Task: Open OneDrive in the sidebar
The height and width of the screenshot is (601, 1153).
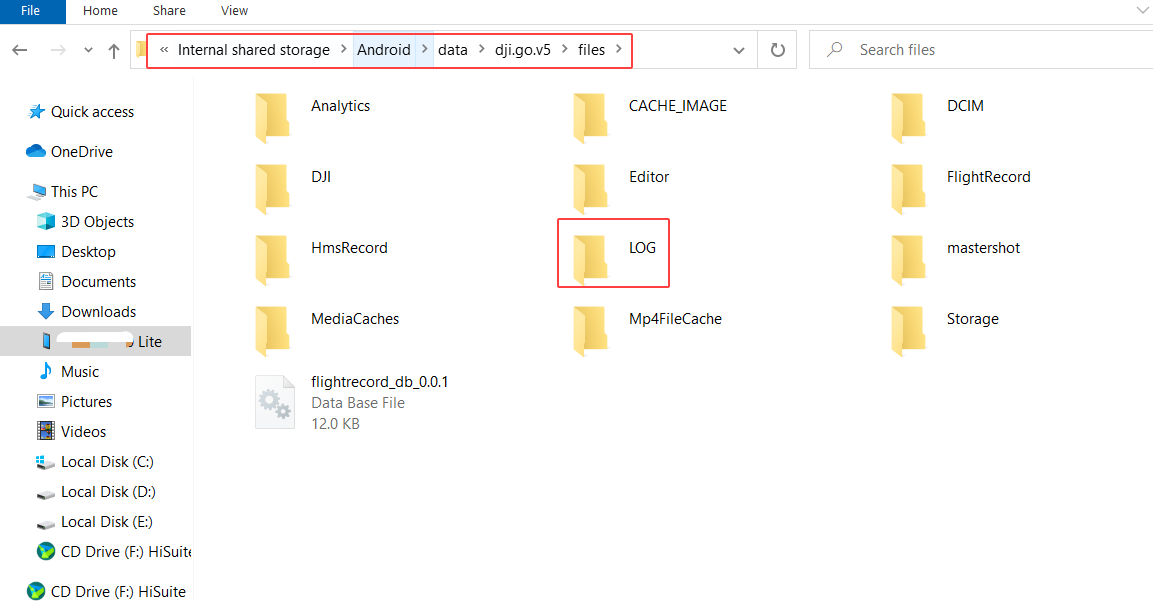Action: [76, 151]
